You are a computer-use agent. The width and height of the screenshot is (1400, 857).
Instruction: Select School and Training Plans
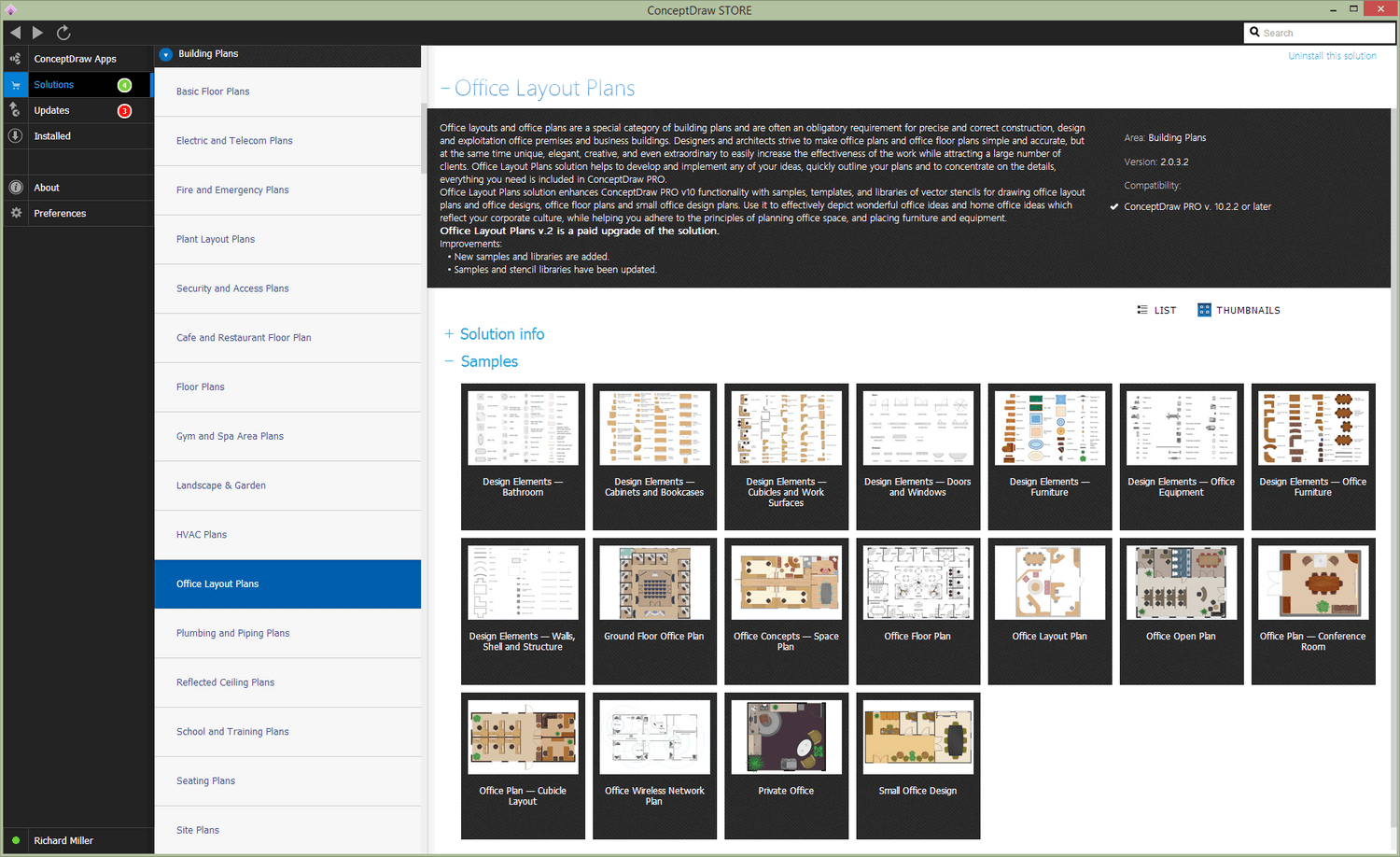(x=287, y=732)
